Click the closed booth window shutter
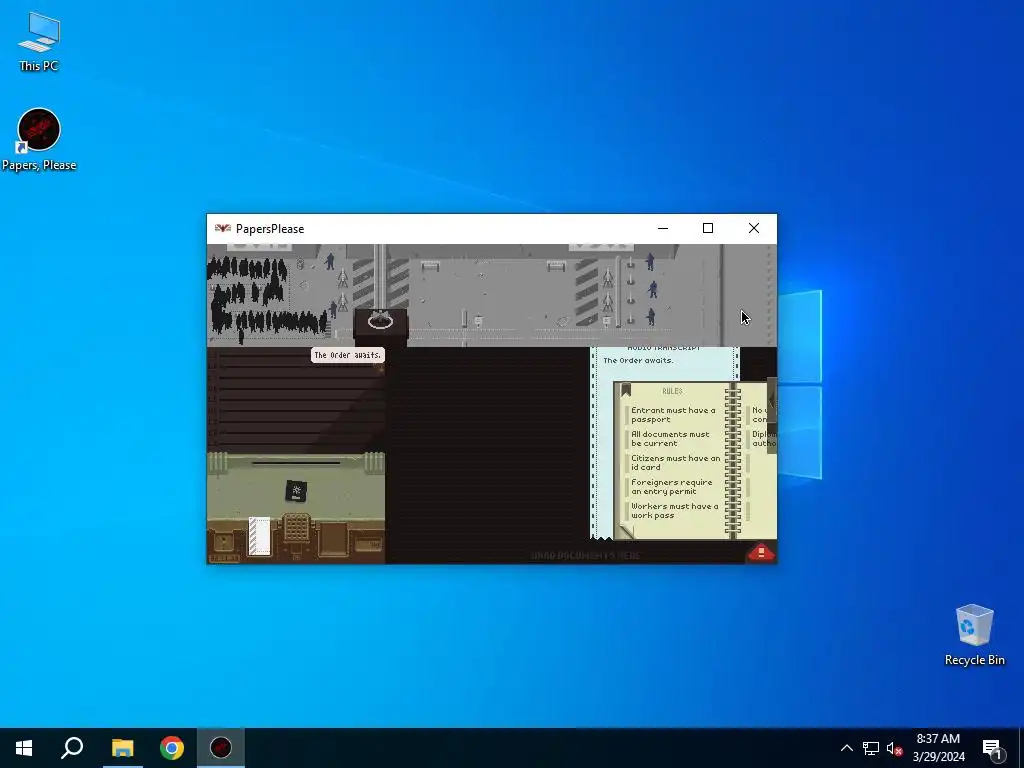Viewport: 1024px width, 768px height. click(x=296, y=402)
